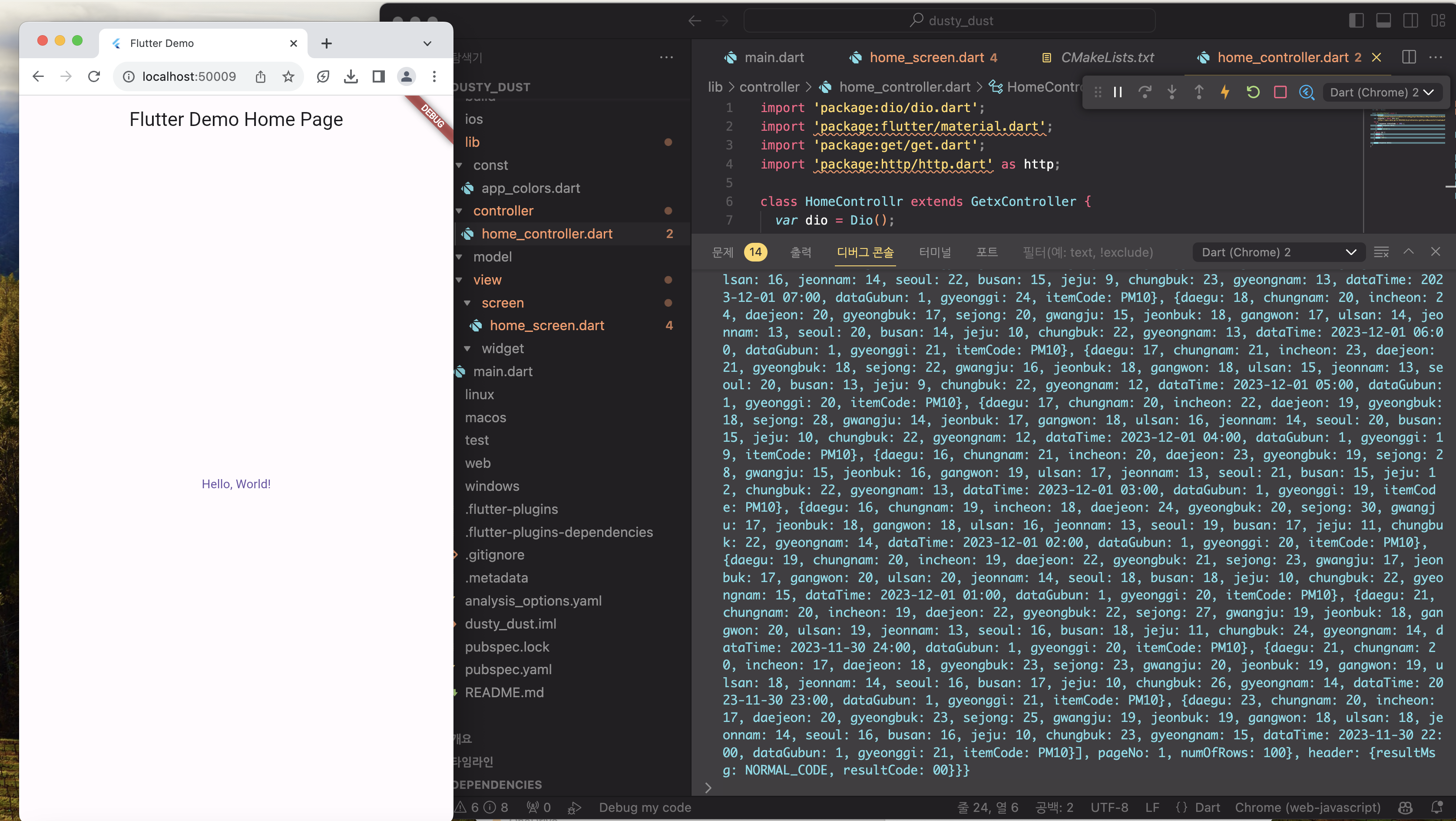Clear the debug console output
The image size is (1456, 821).
coord(1381,252)
